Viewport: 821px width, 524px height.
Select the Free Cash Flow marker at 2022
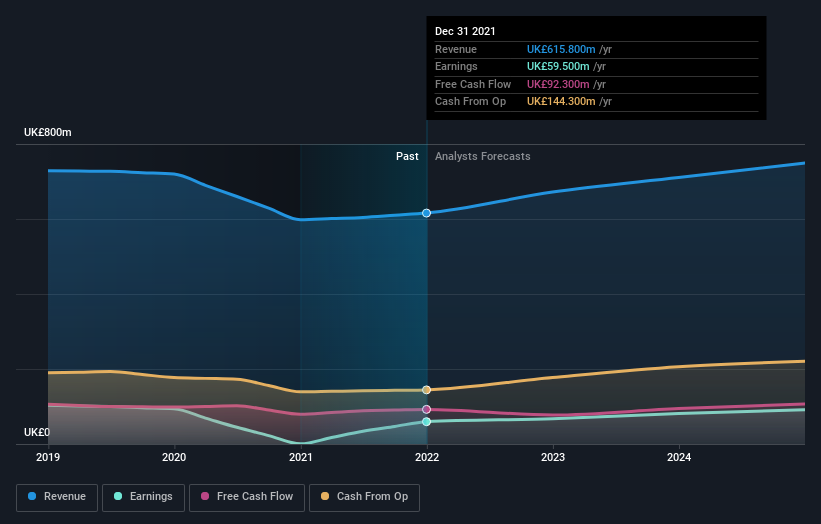click(x=427, y=409)
